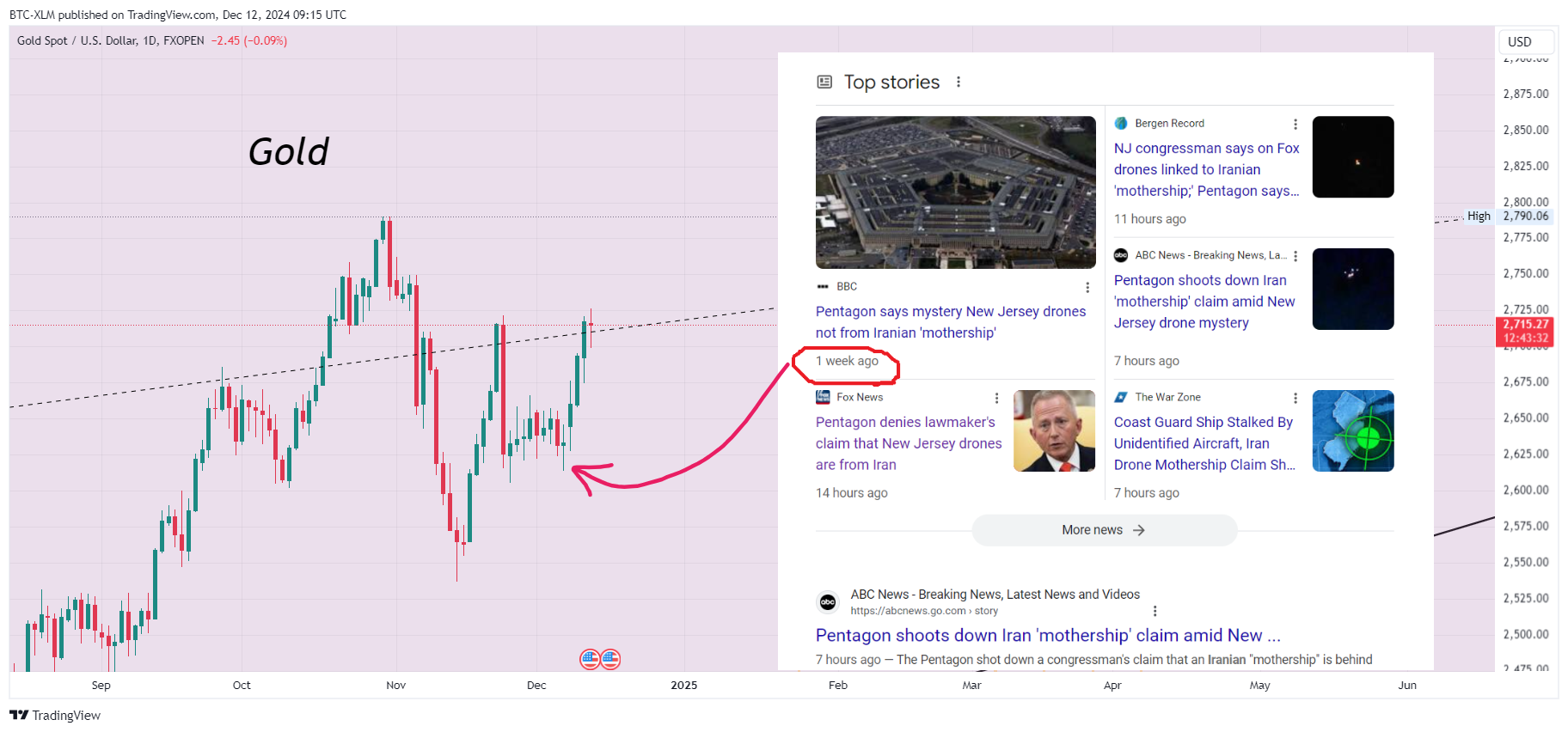
Task: Open ABC News story card options menu
Action: [x=1295, y=256]
